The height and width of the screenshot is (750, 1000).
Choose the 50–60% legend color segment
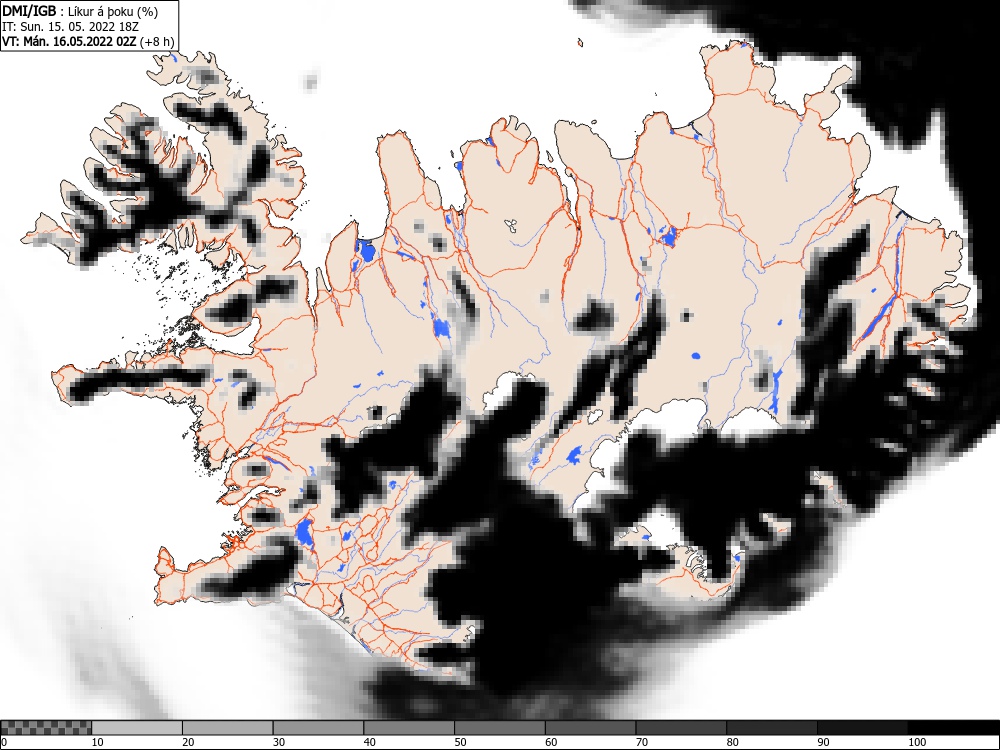[x=500, y=728]
